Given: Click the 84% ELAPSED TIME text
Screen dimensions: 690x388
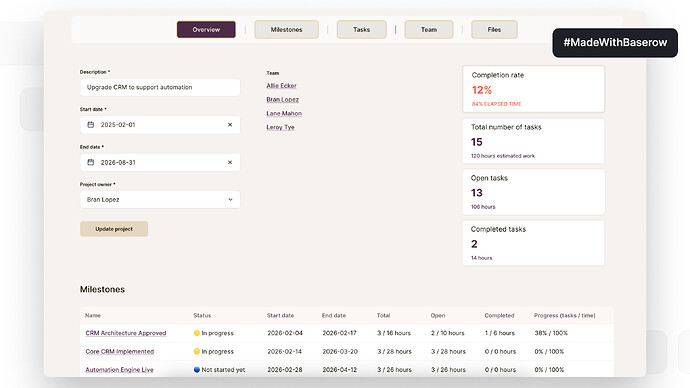Looking at the screenshot, I should click(496, 104).
